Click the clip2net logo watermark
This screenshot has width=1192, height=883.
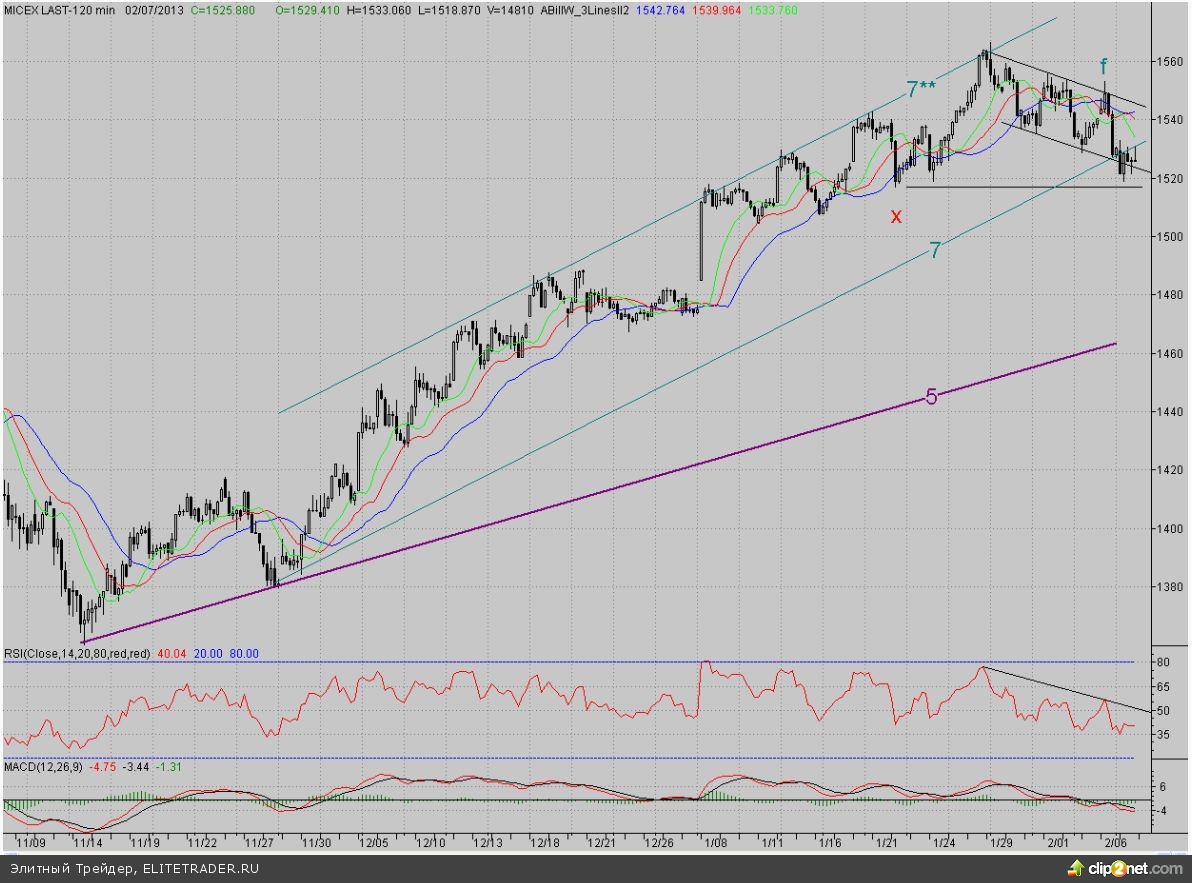coord(1123,866)
